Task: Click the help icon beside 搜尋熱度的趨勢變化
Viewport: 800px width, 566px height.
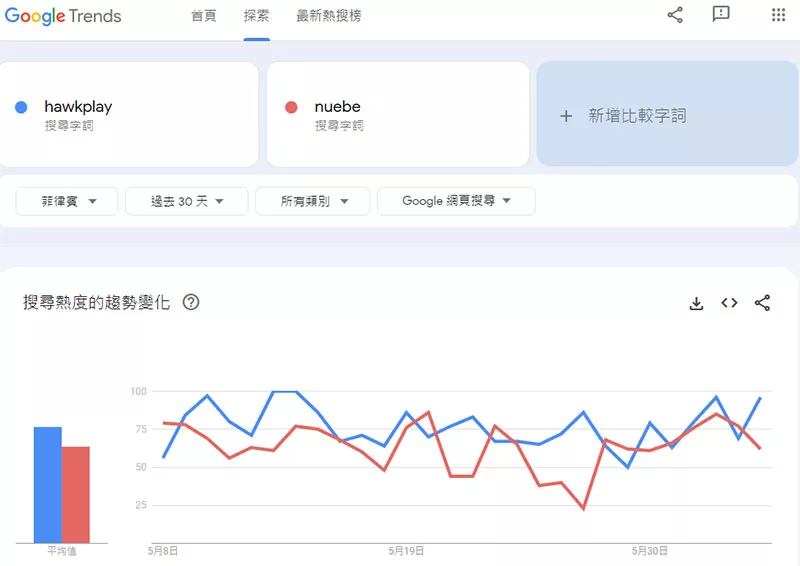Action: 191,303
